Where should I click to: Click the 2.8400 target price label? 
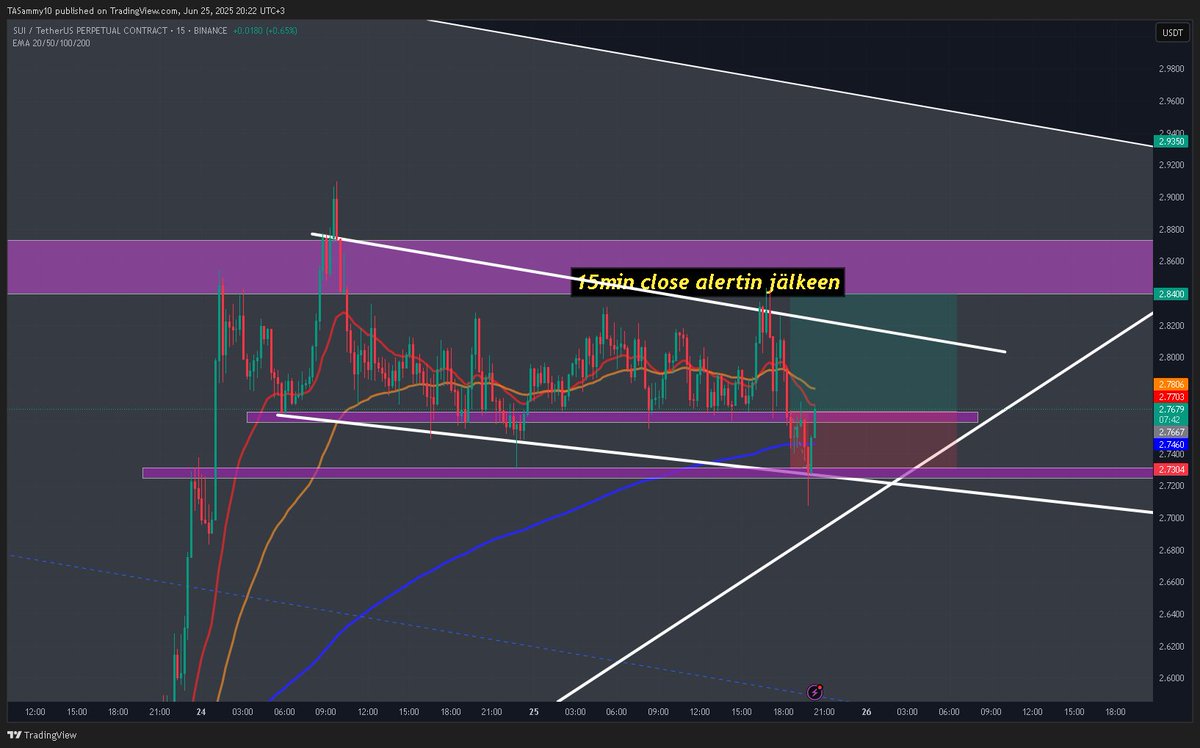[1171, 294]
